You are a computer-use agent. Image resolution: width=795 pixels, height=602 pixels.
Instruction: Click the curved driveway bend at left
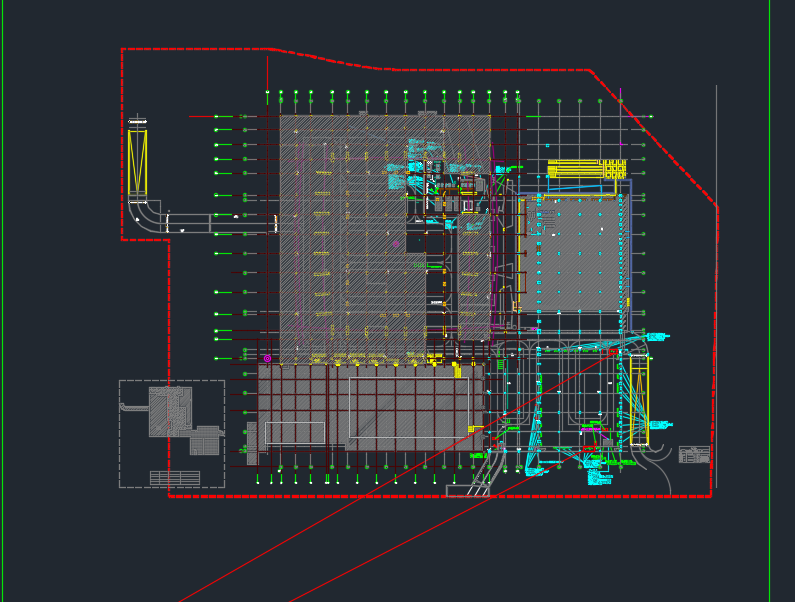click(148, 214)
